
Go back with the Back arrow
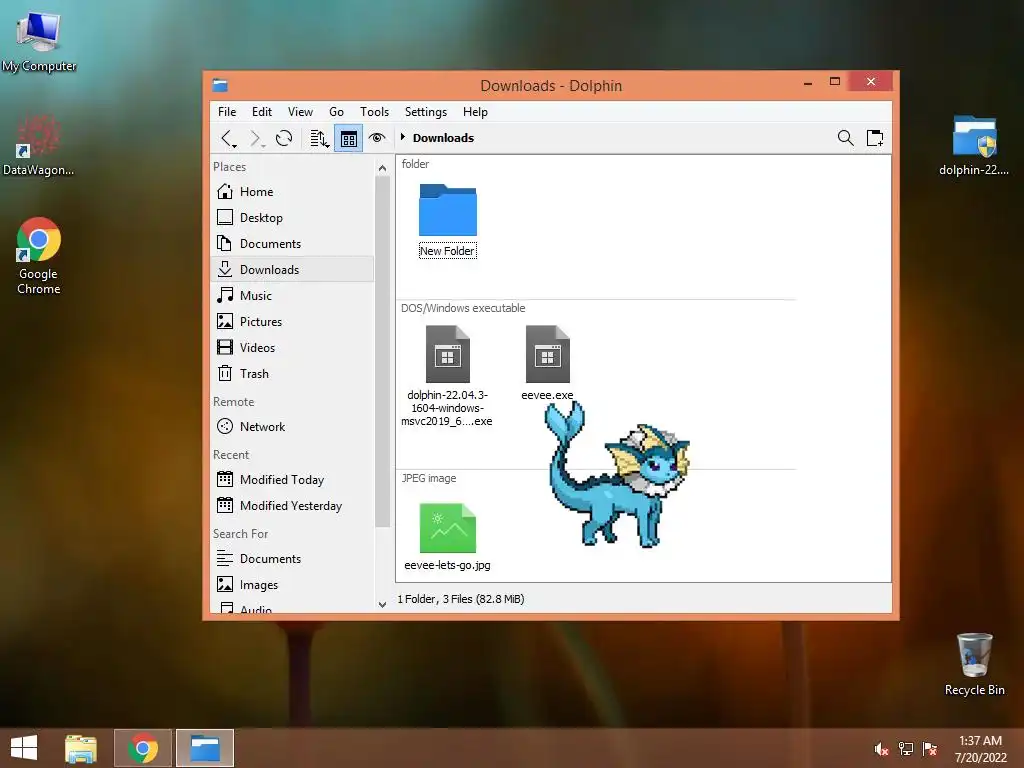coord(228,138)
